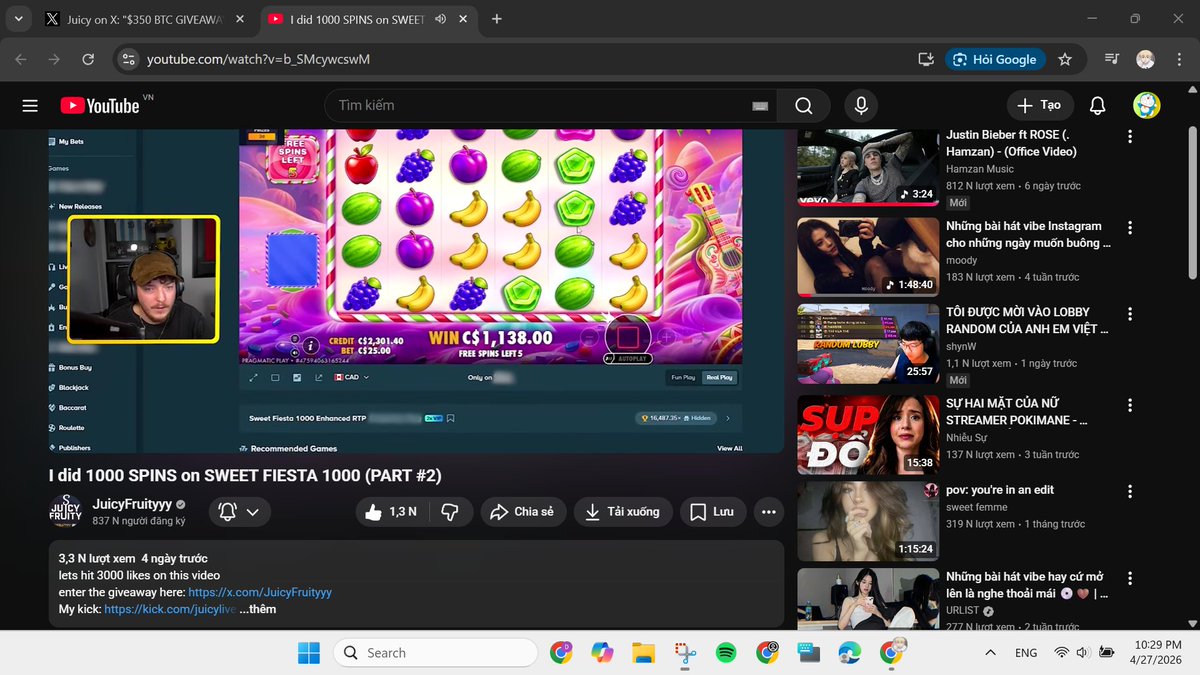Open Chrome media controls icon
Screen dimensions: 1200x675
[x=1111, y=59]
